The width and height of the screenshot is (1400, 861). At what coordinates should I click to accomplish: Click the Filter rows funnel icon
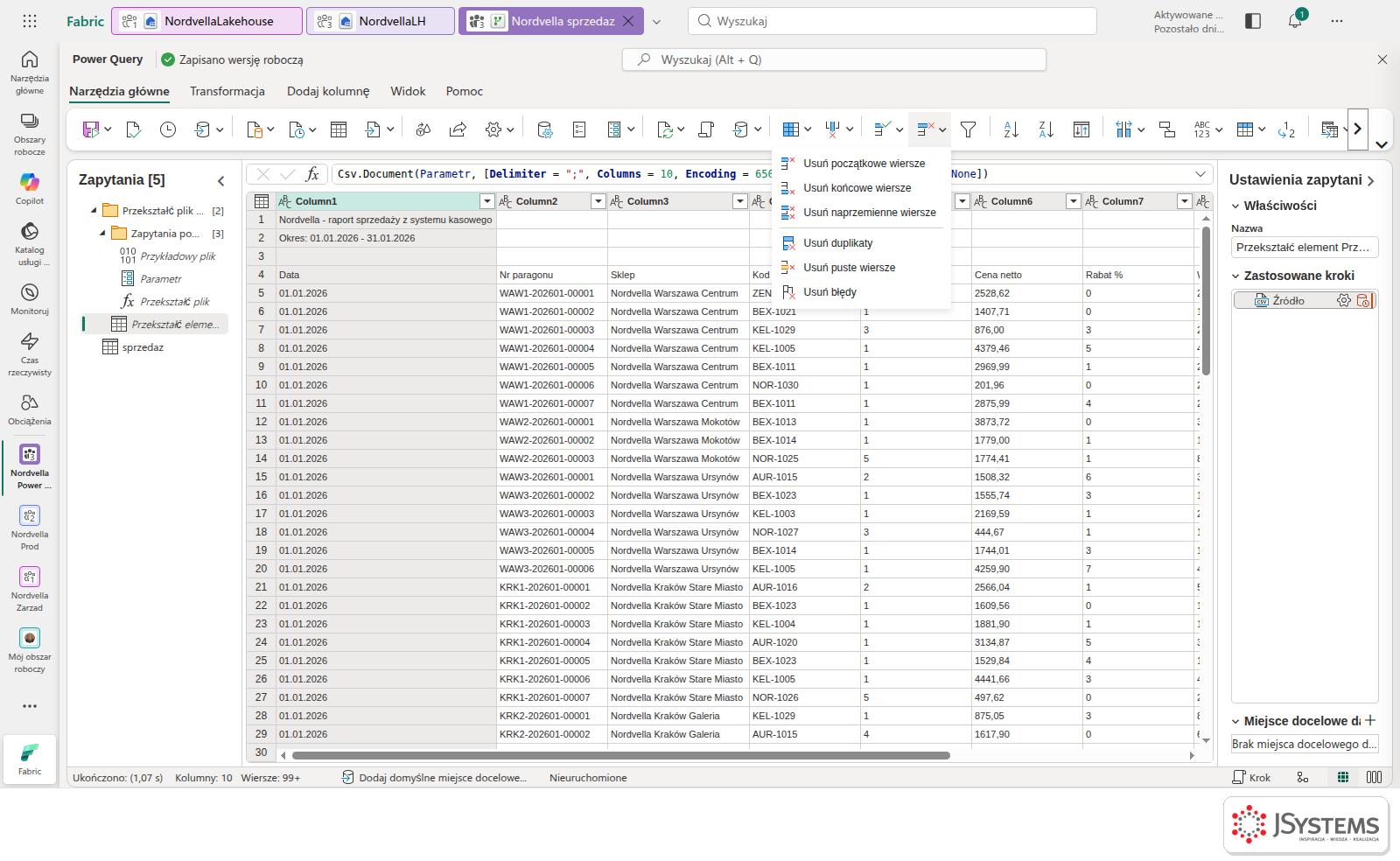[968, 129]
